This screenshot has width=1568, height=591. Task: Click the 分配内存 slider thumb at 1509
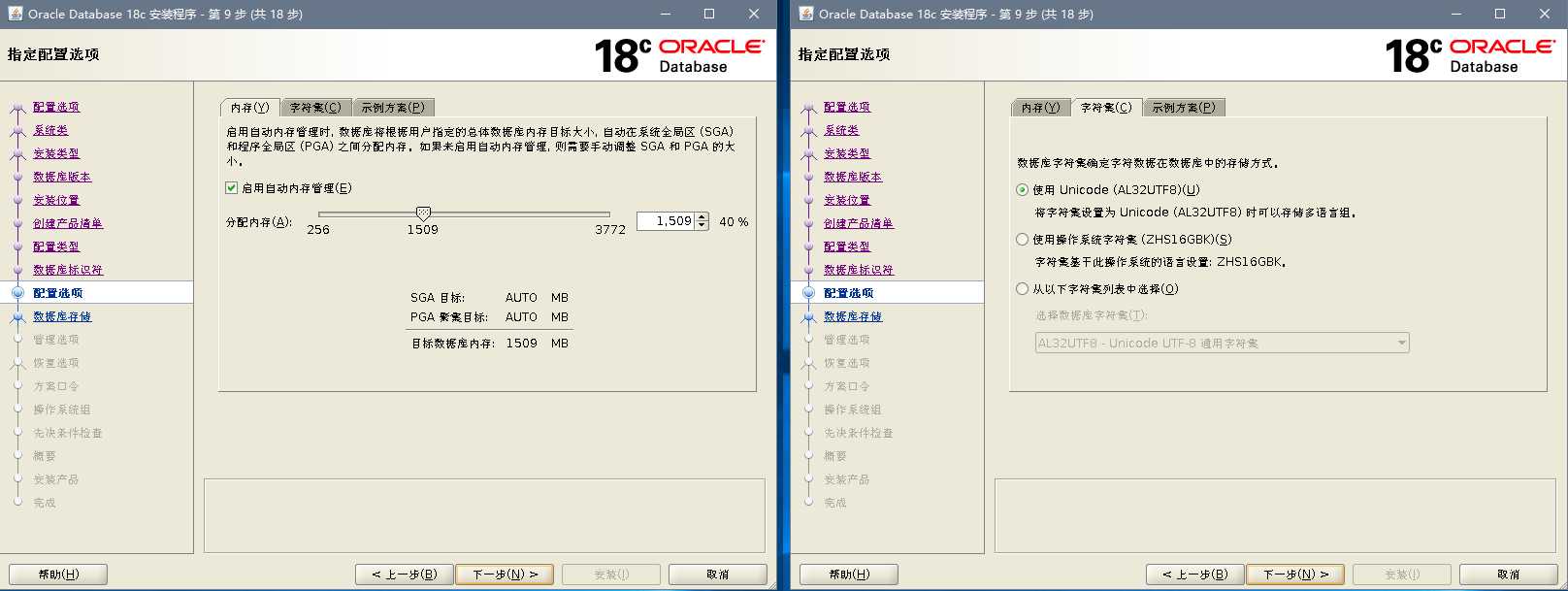coord(423,213)
